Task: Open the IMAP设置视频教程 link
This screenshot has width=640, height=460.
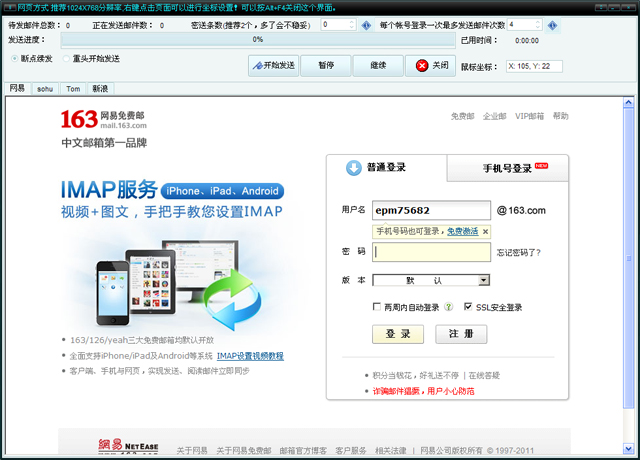Action: click(250, 356)
